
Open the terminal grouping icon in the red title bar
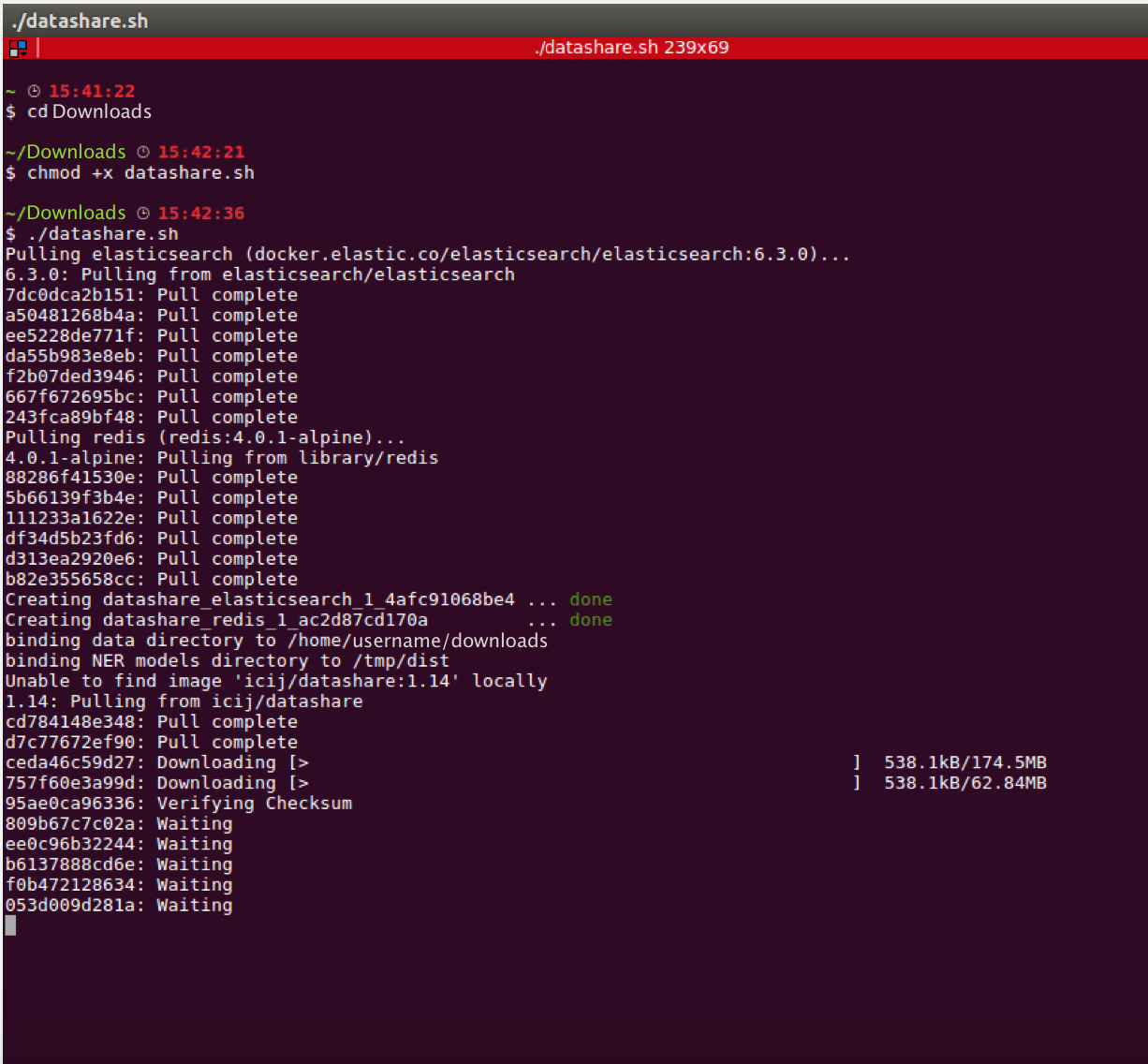click(18, 48)
